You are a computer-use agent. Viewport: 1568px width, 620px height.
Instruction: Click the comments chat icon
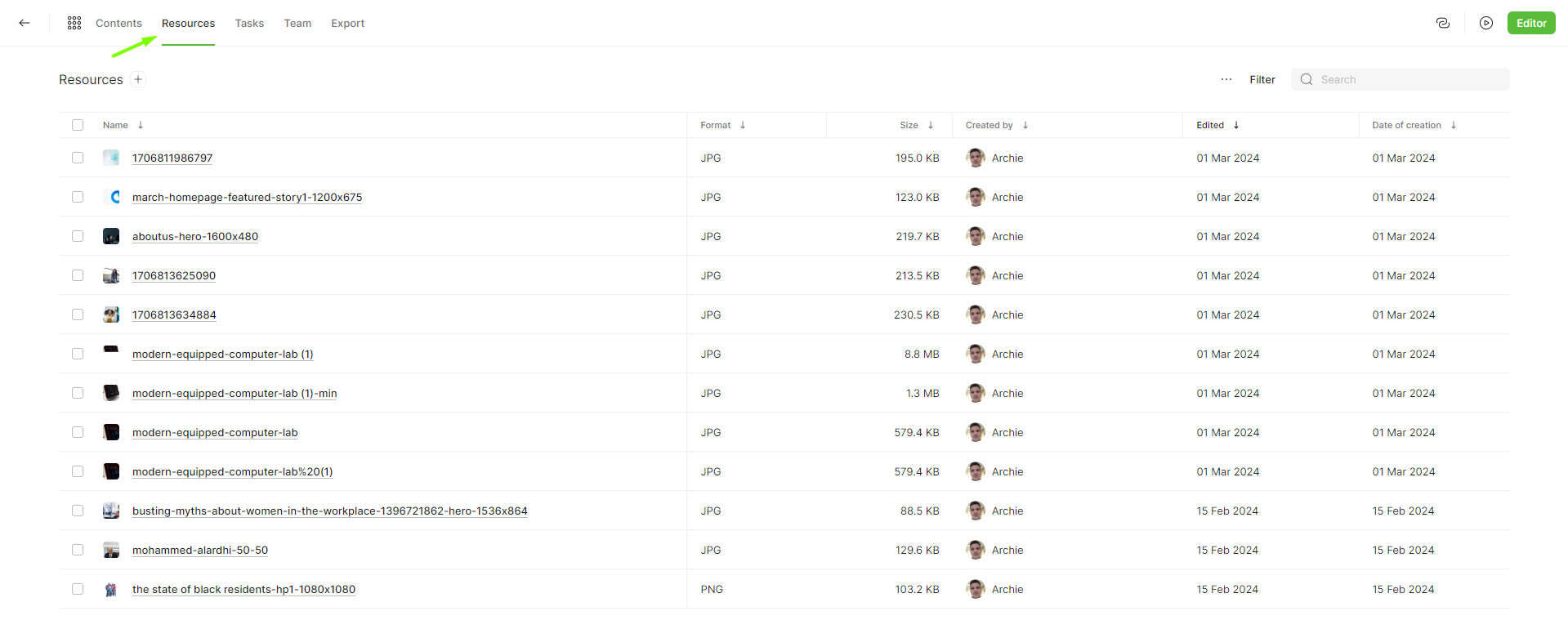(1443, 23)
